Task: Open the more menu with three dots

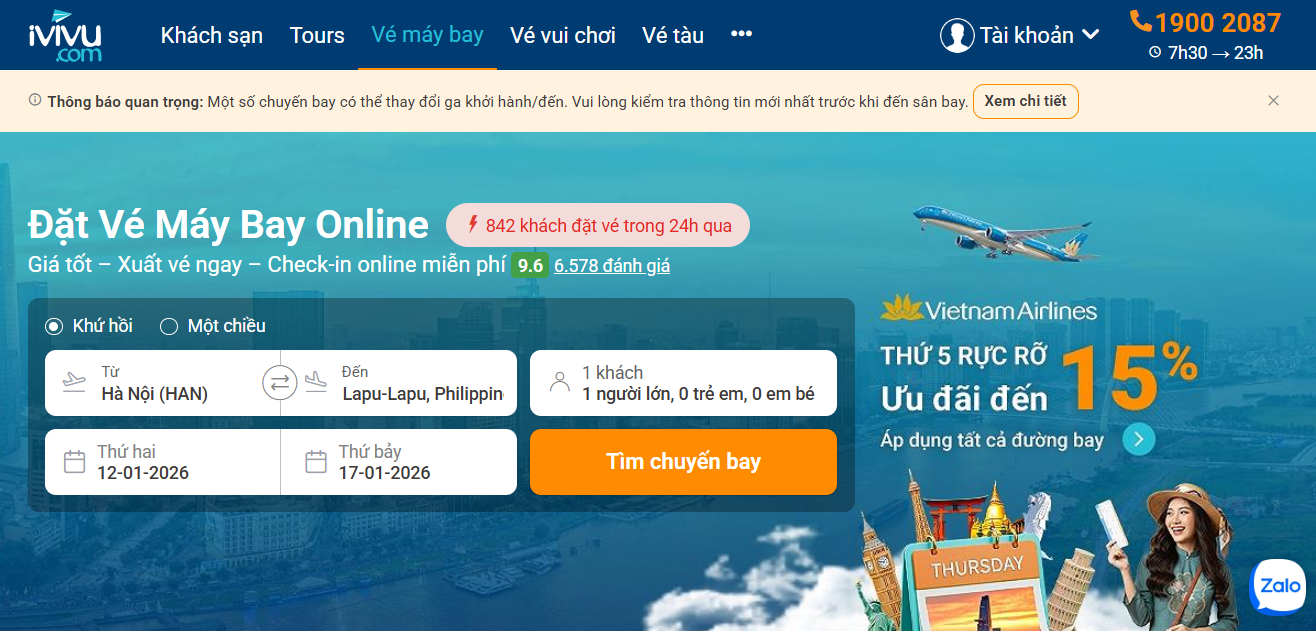Action: [x=741, y=34]
